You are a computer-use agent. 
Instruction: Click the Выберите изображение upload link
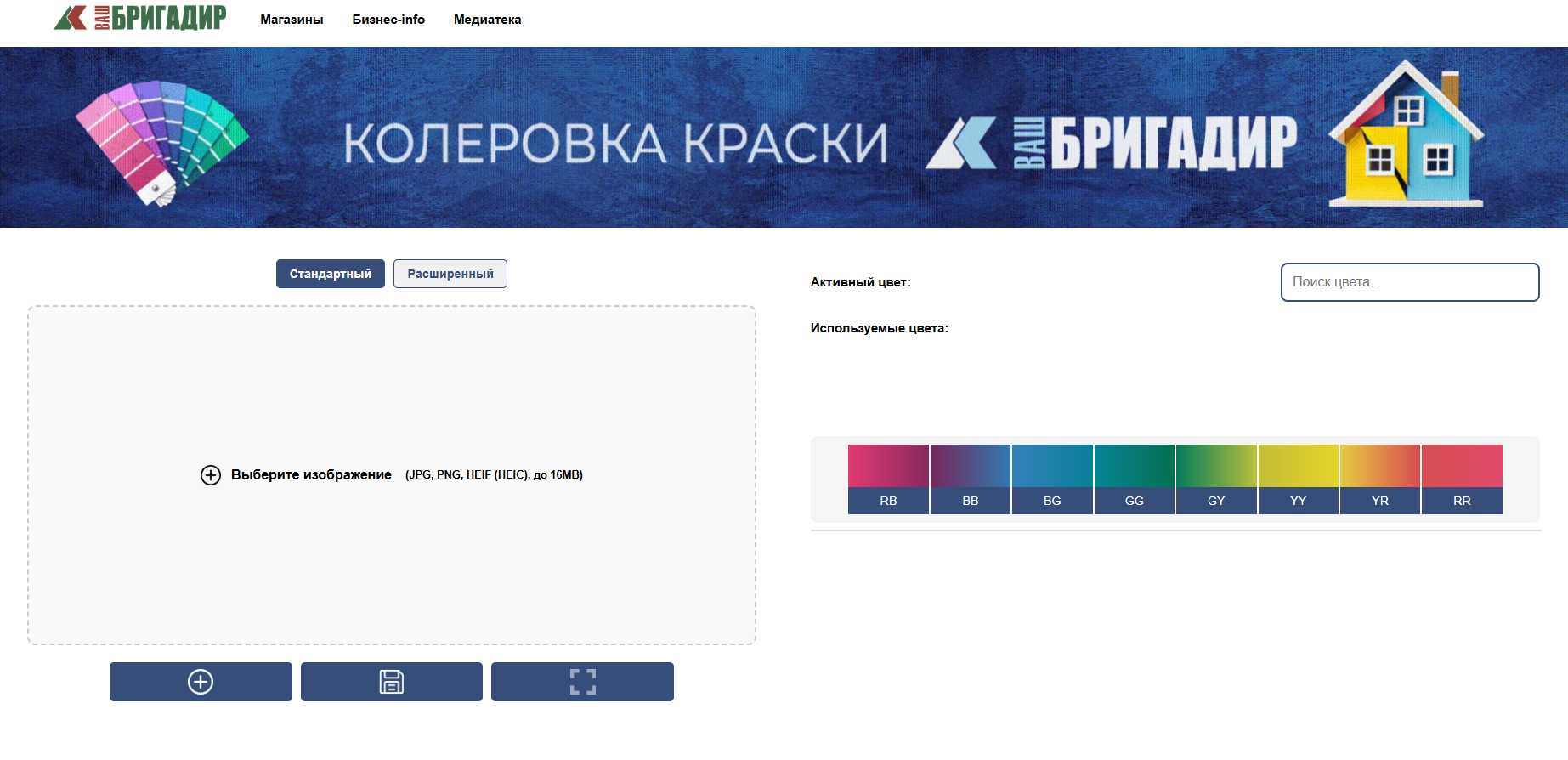(x=311, y=475)
